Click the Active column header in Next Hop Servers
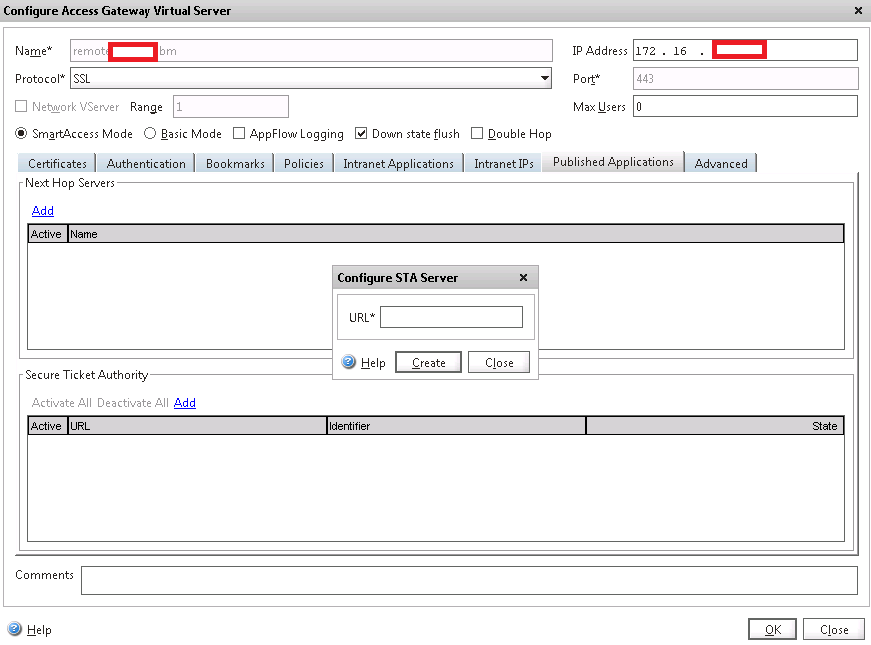871x645 pixels. tap(47, 234)
